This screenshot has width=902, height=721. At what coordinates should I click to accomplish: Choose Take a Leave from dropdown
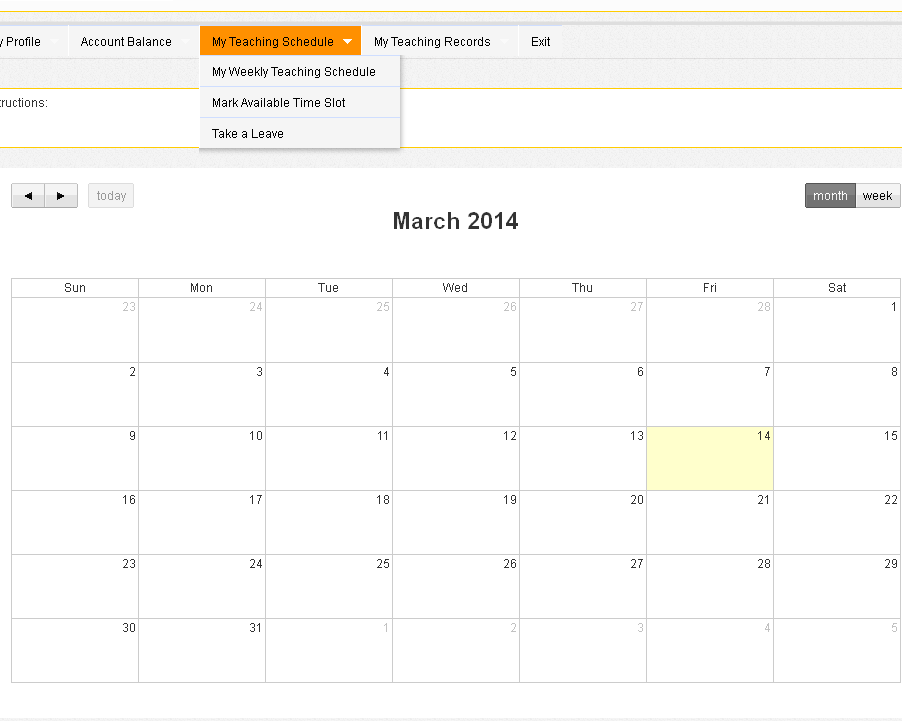point(248,134)
